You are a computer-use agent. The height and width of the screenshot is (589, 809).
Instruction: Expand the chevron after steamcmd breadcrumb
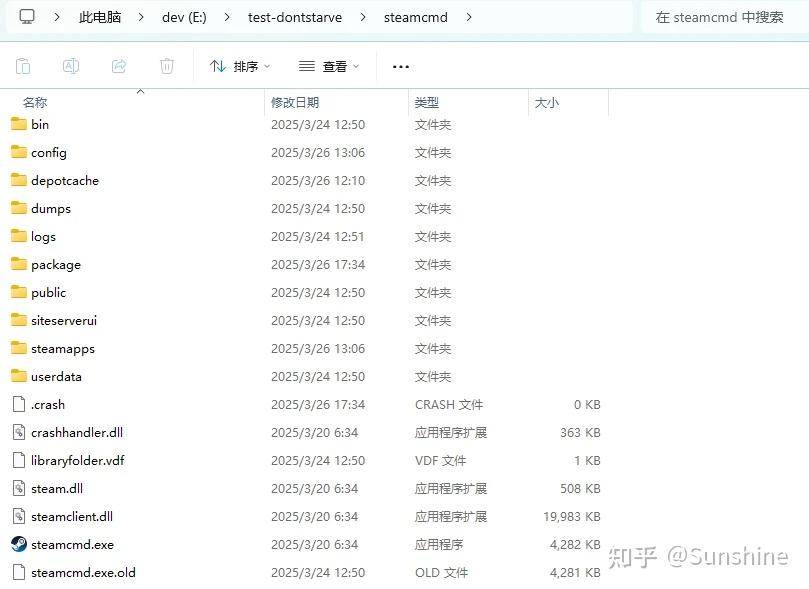468,17
